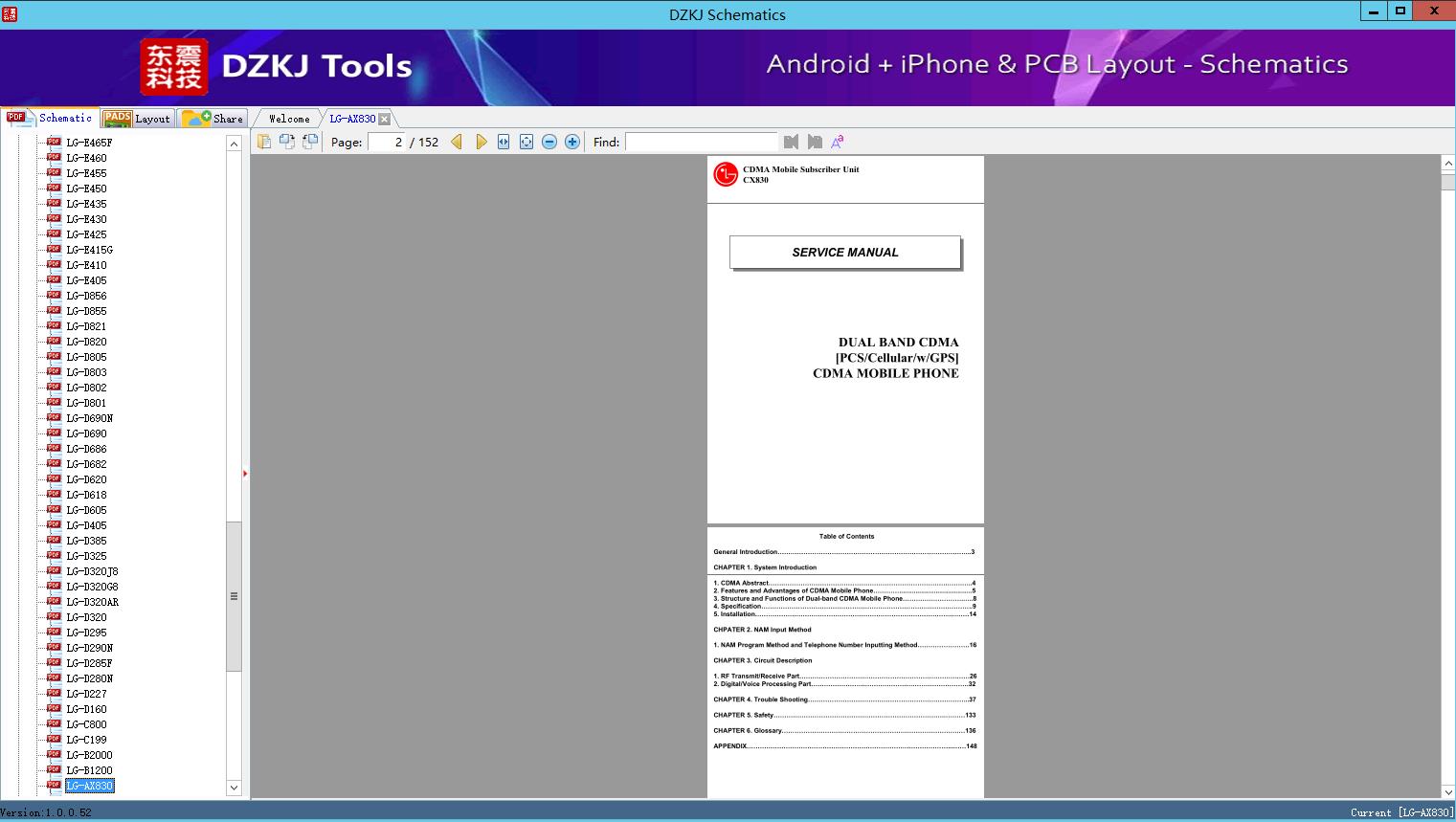This screenshot has width=1456, height=822.
Task: Open the LG-D802 schematic entry
Action: pos(86,388)
